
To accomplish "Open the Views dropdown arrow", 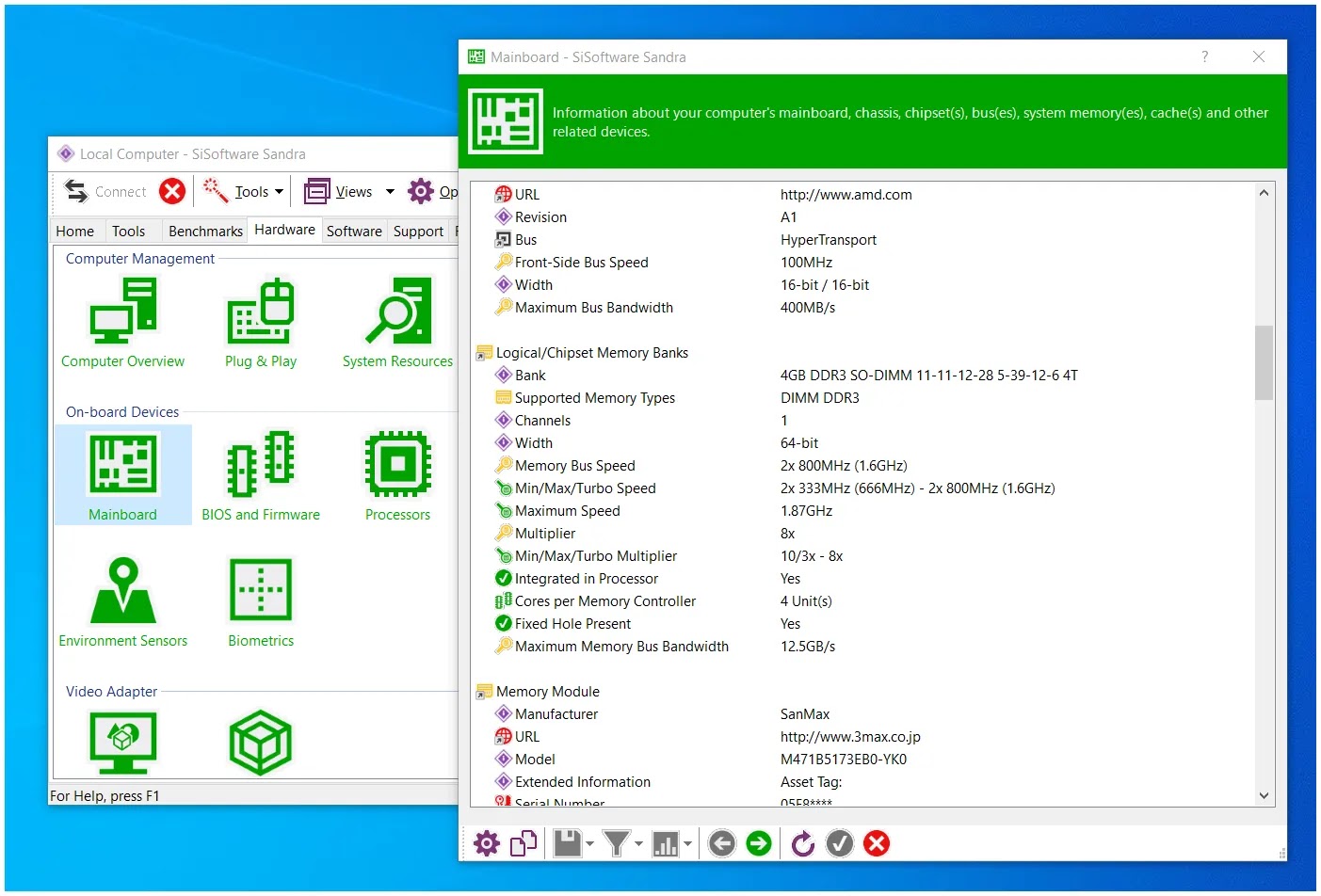I will [390, 191].
